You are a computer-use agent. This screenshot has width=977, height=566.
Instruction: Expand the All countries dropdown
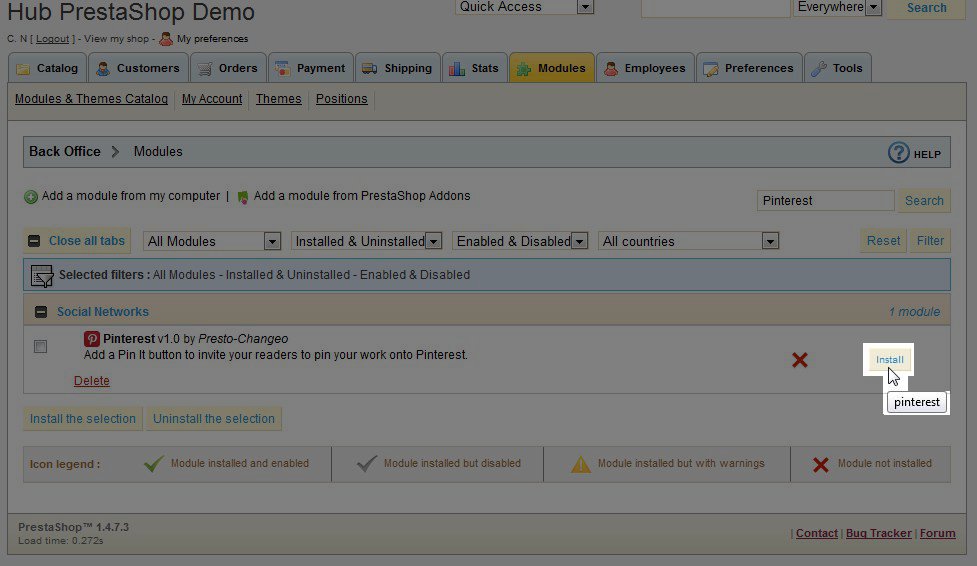click(689, 241)
